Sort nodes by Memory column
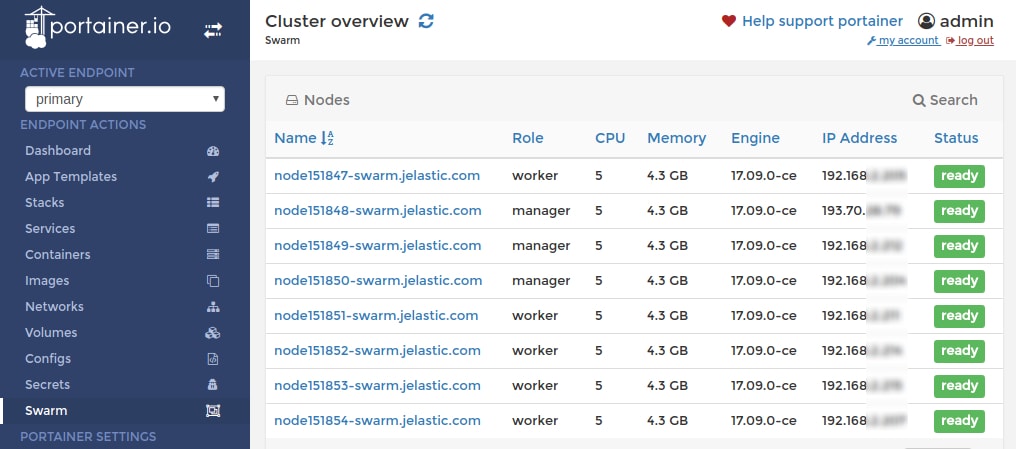Viewport: 1016px width, 449px height. 676,138
